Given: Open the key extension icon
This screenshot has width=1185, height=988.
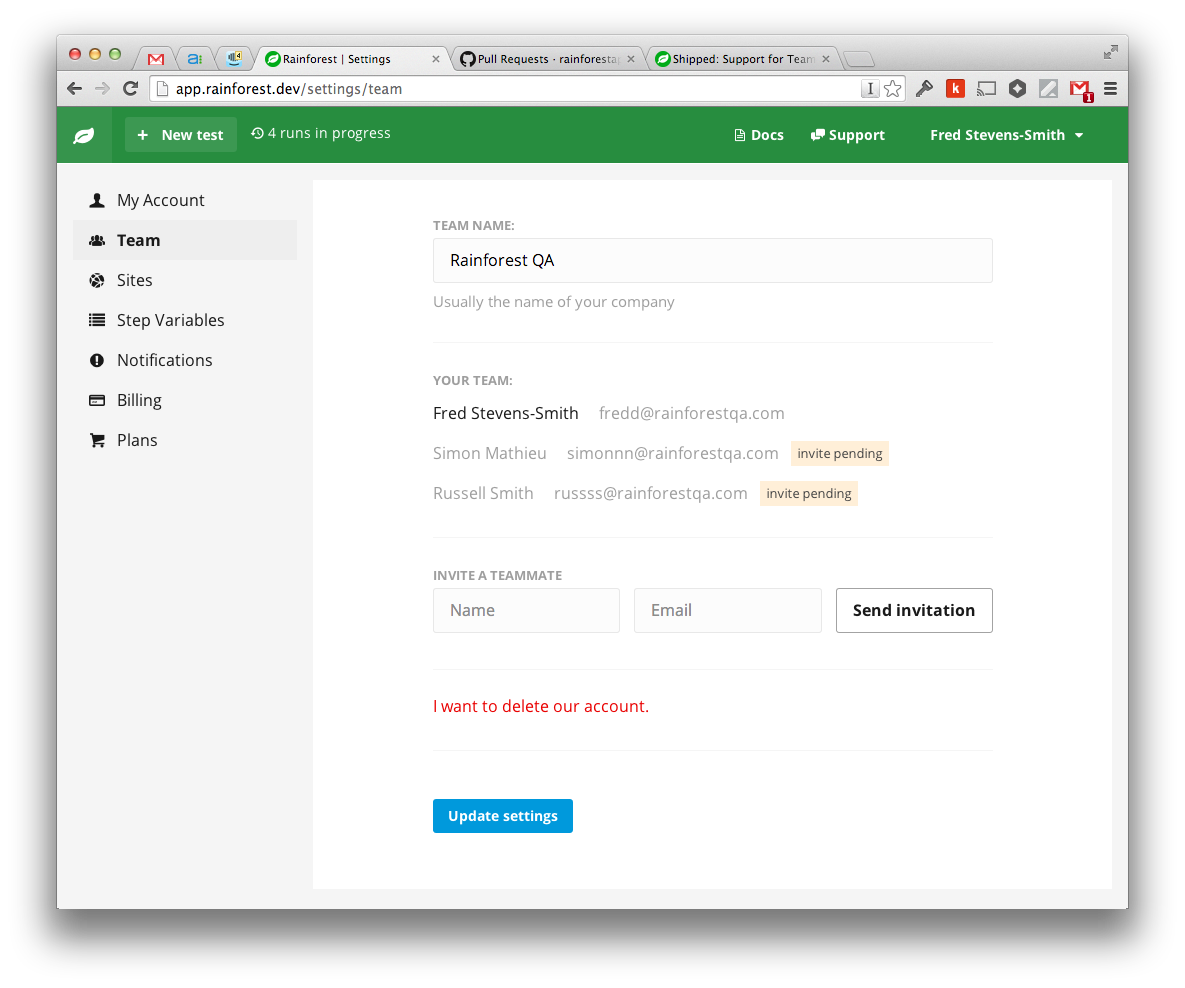Looking at the screenshot, I should (x=924, y=88).
